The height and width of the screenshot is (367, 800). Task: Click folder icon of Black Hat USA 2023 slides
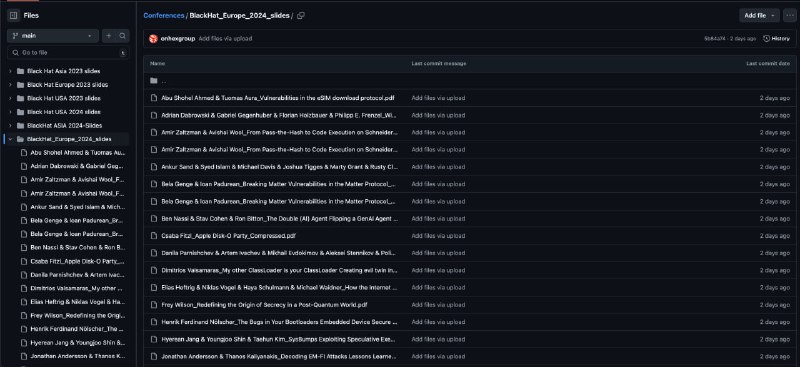click(20, 98)
